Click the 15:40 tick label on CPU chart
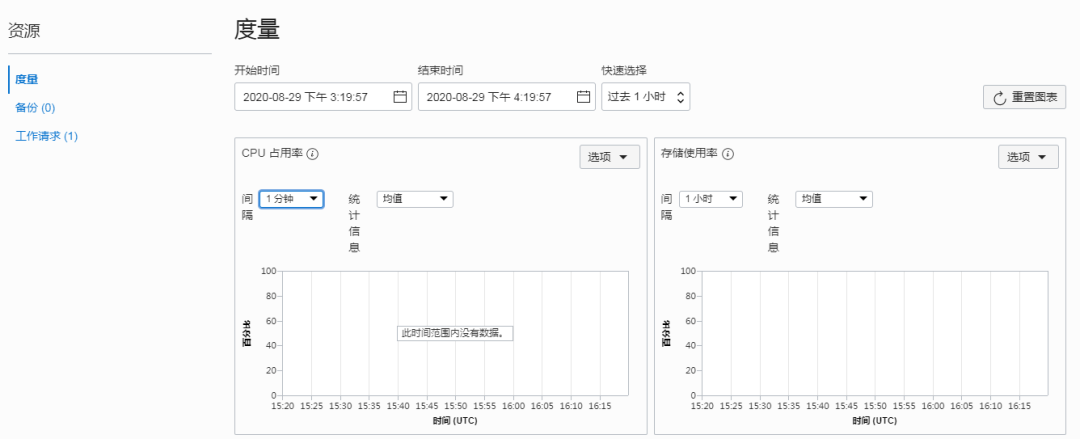 click(x=398, y=406)
